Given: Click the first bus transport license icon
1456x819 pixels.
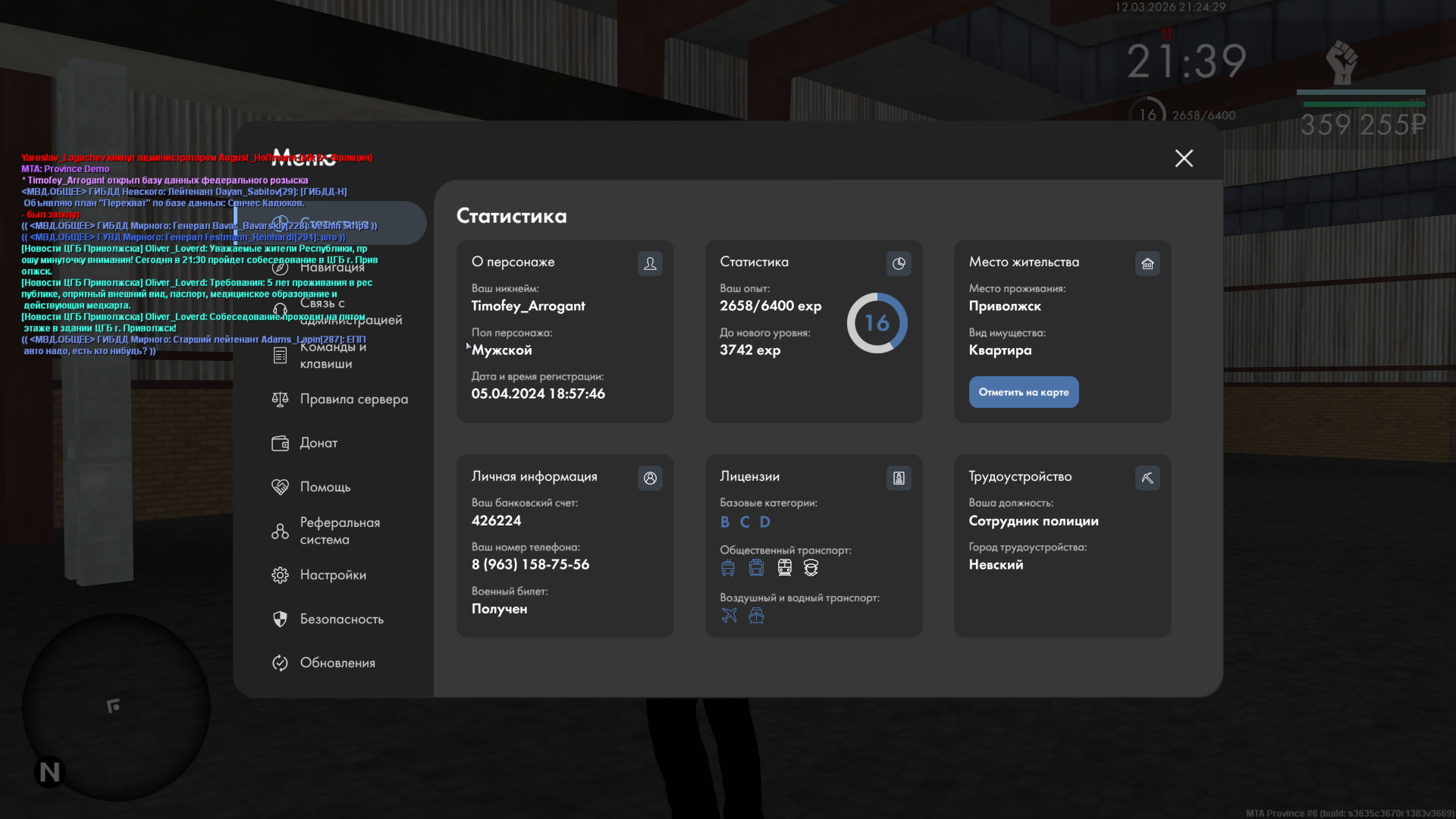Looking at the screenshot, I should click(728, 567).
